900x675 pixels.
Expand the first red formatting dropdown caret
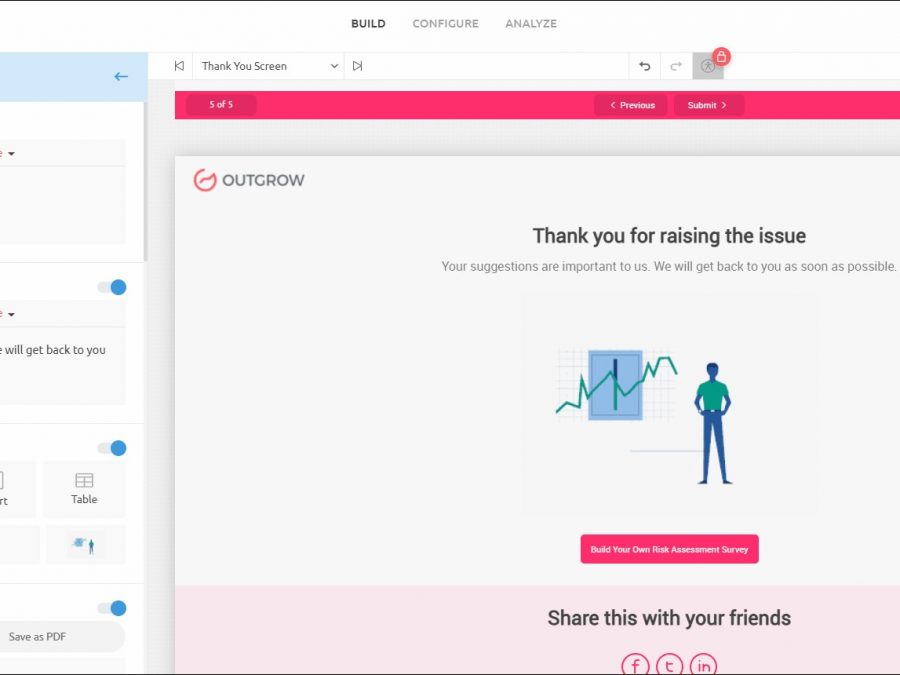(10, 154)
